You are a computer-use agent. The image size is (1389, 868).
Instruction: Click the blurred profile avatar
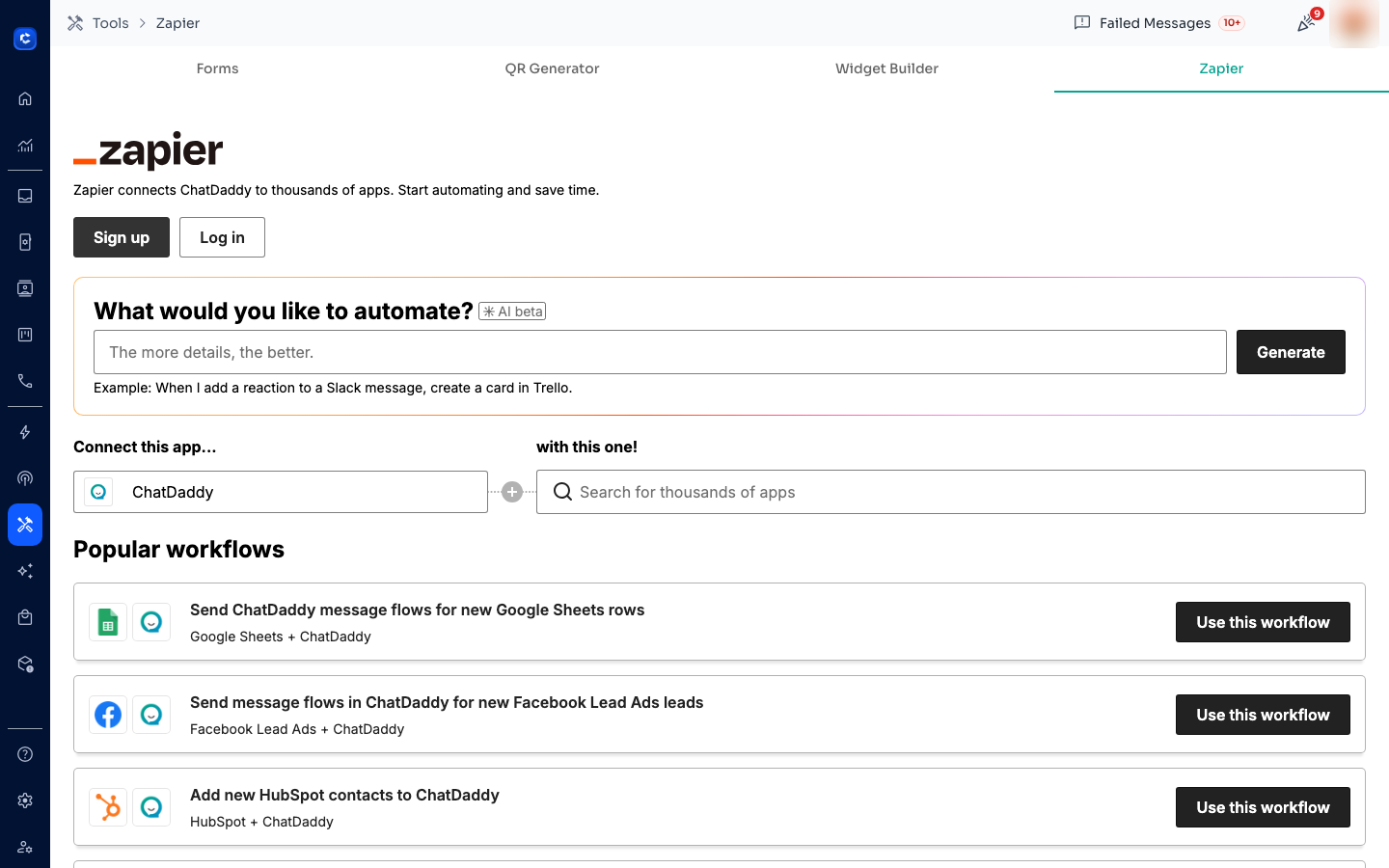coord(1354,23)
